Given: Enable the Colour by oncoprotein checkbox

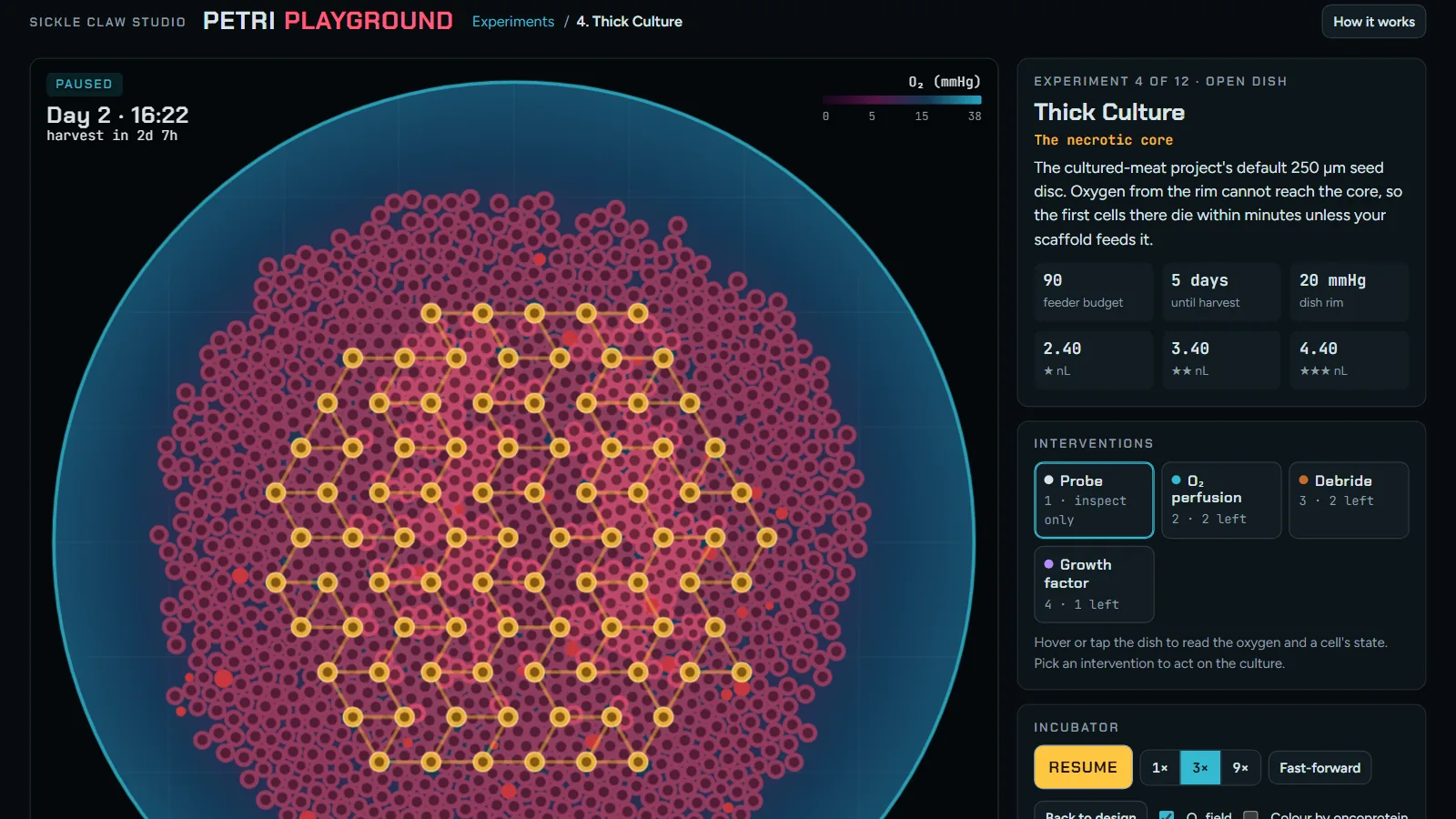Looking at the screenshot, I should tap(1251, 815).
